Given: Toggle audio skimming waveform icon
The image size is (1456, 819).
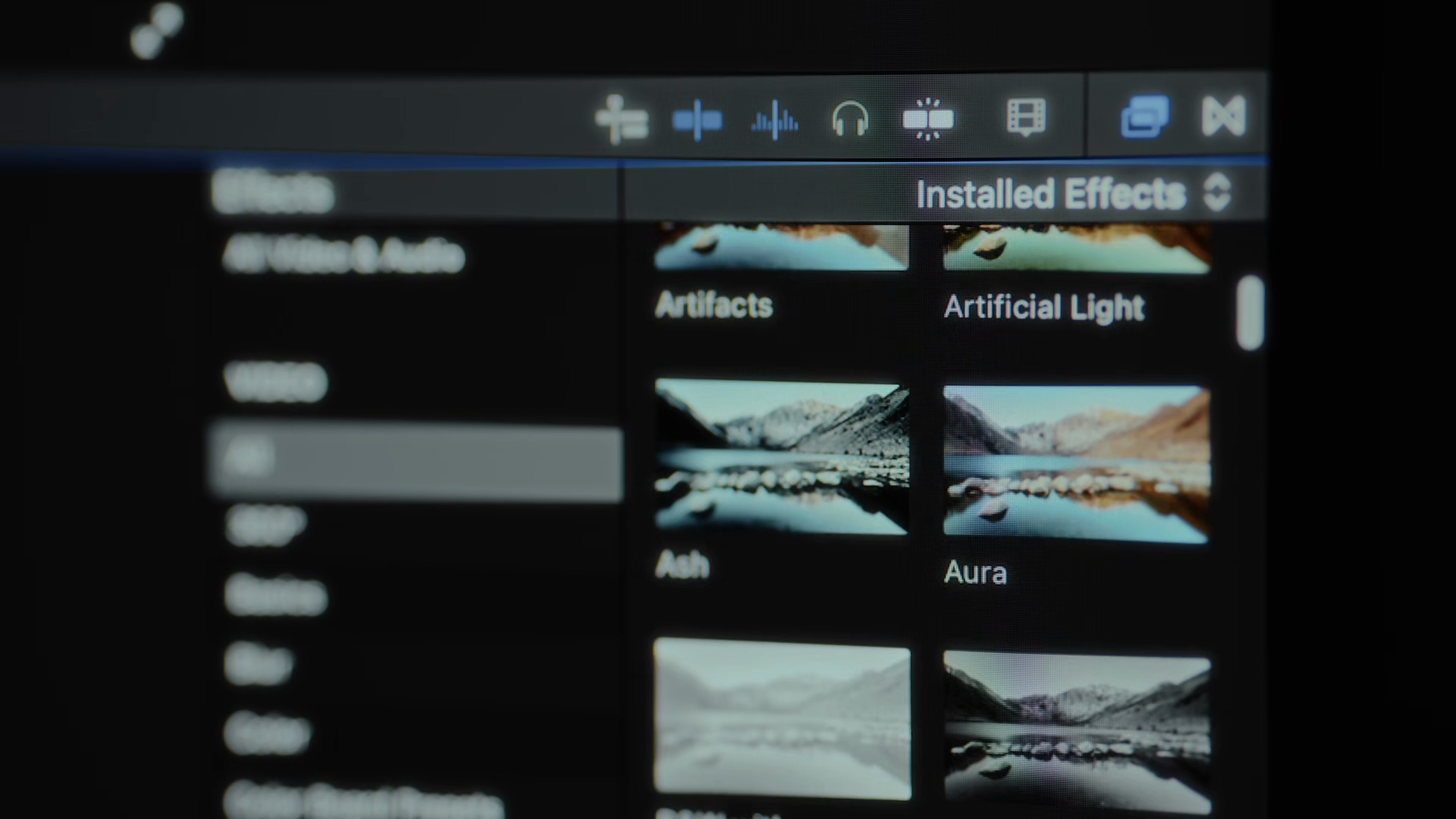Looking at the screenshot, I should [x=774, y=120].
